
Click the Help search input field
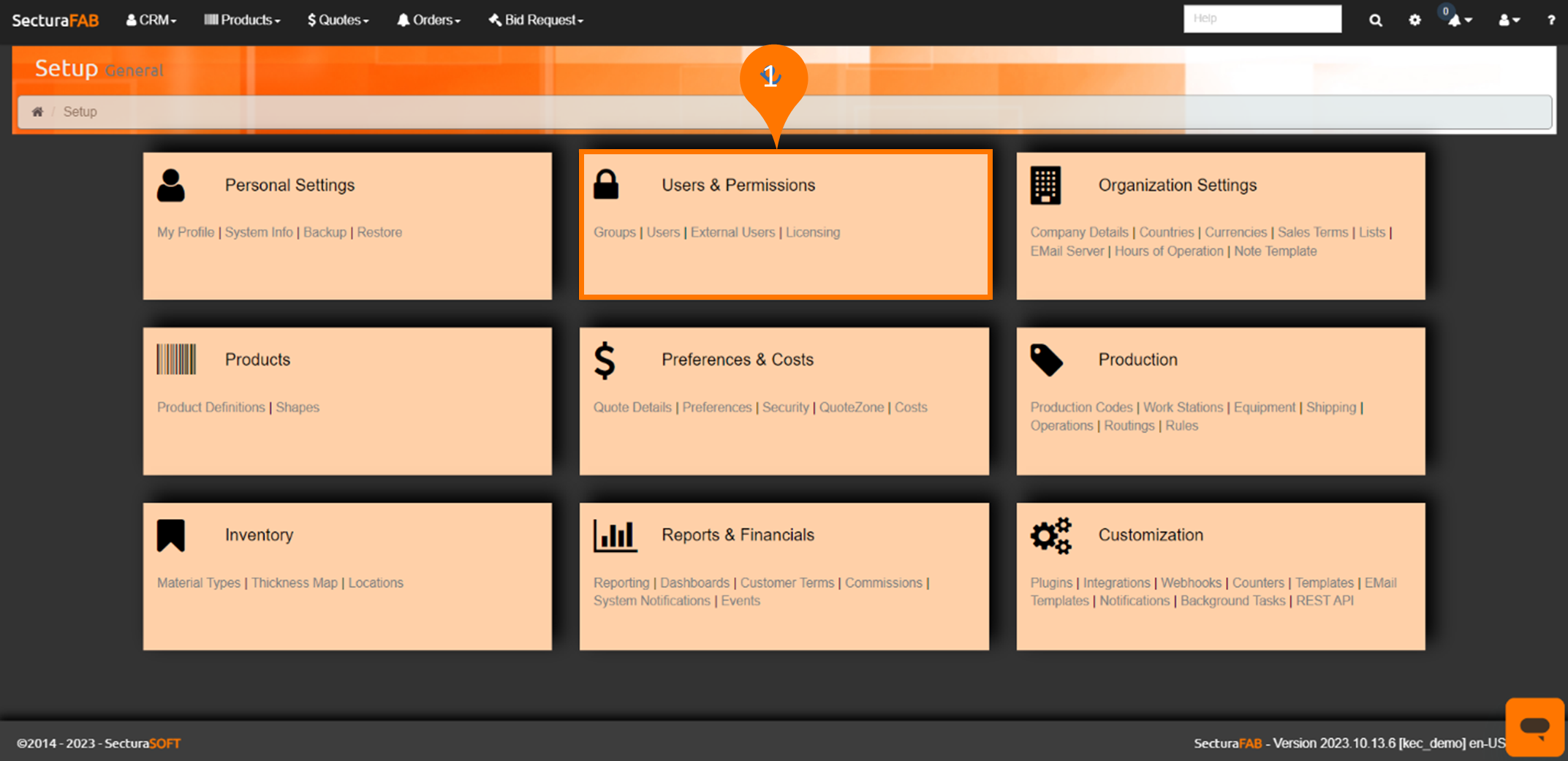tap(1262, 19)
